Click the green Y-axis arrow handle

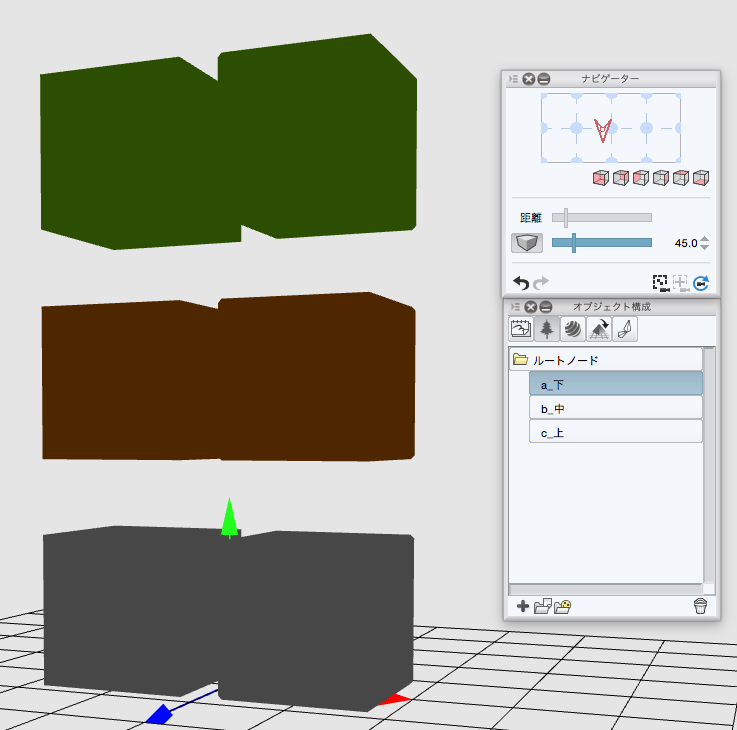[229, 517]
